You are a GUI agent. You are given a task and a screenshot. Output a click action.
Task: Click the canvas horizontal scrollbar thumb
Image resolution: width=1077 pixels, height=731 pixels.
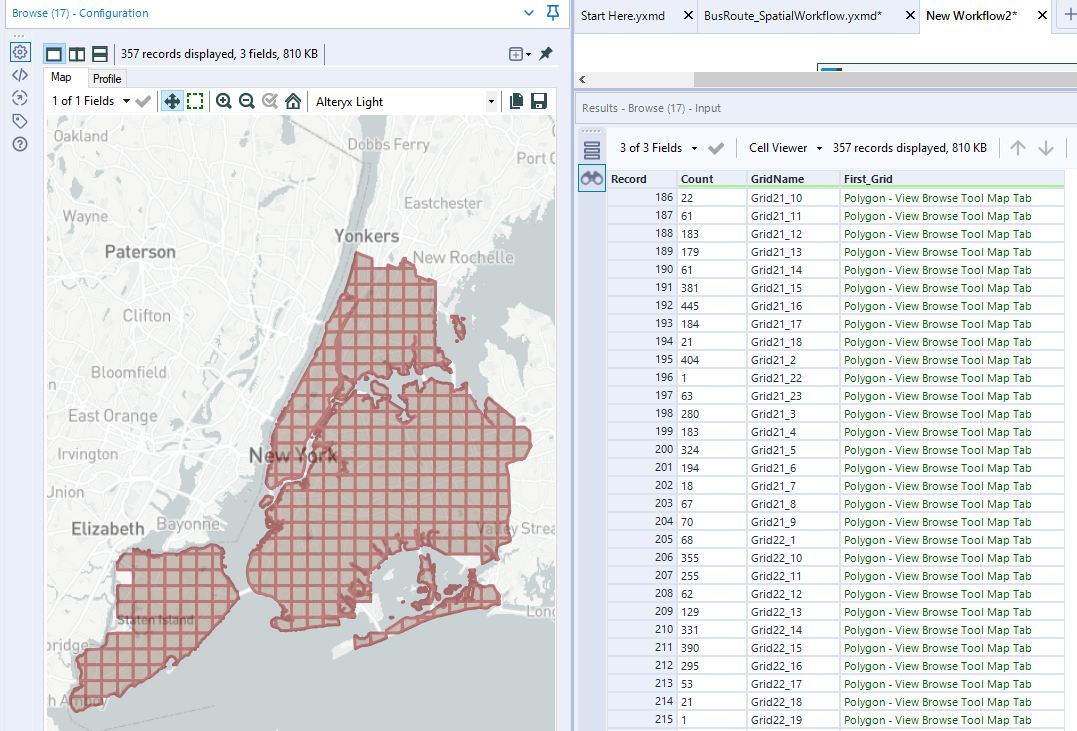[885, 80]
